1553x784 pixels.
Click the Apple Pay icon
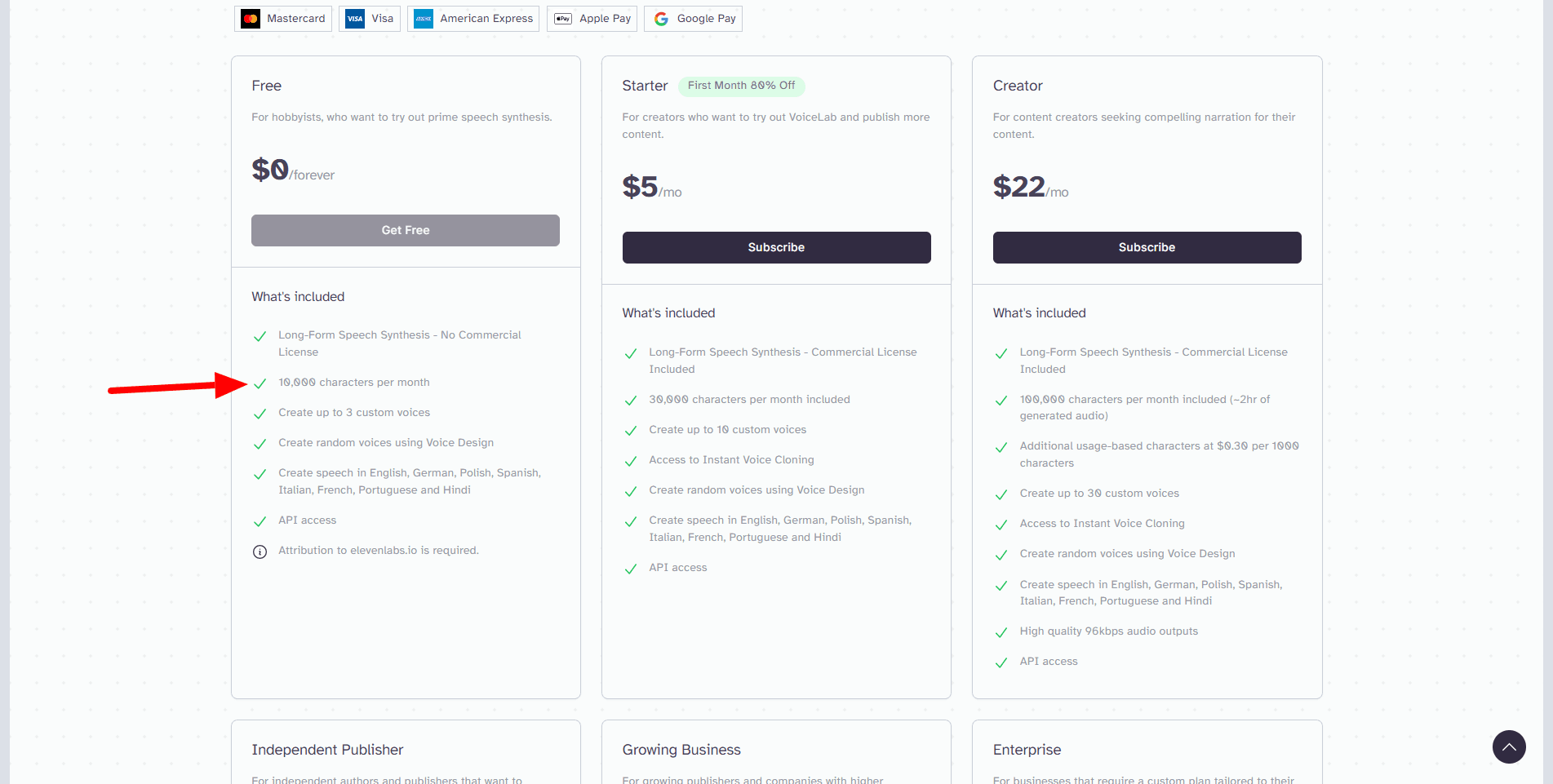click(x=563, y=19)
